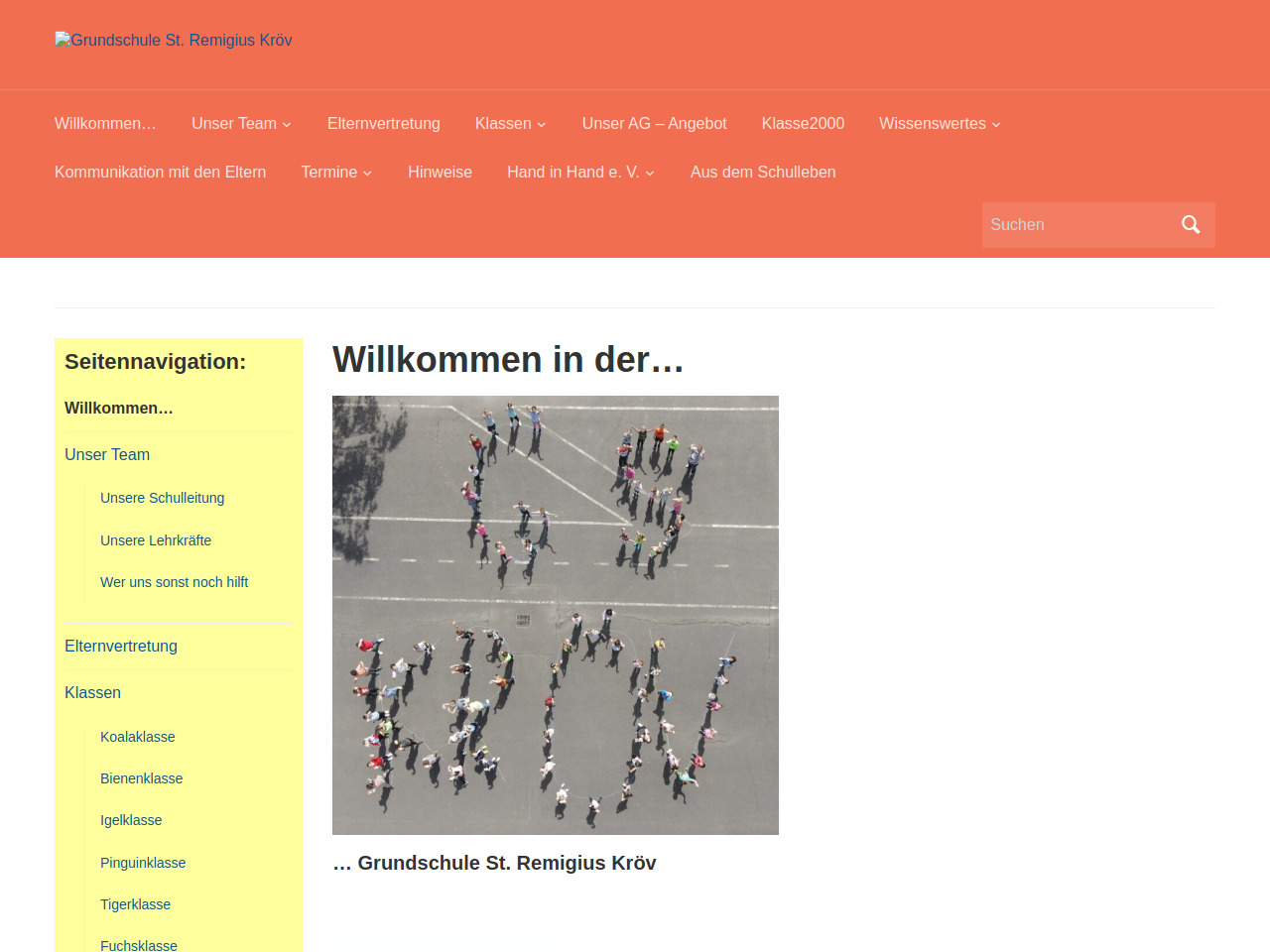1270x952 pixels.
Task: Open Kommunikation mit den Eltern page
Action: tap(160, 173)
